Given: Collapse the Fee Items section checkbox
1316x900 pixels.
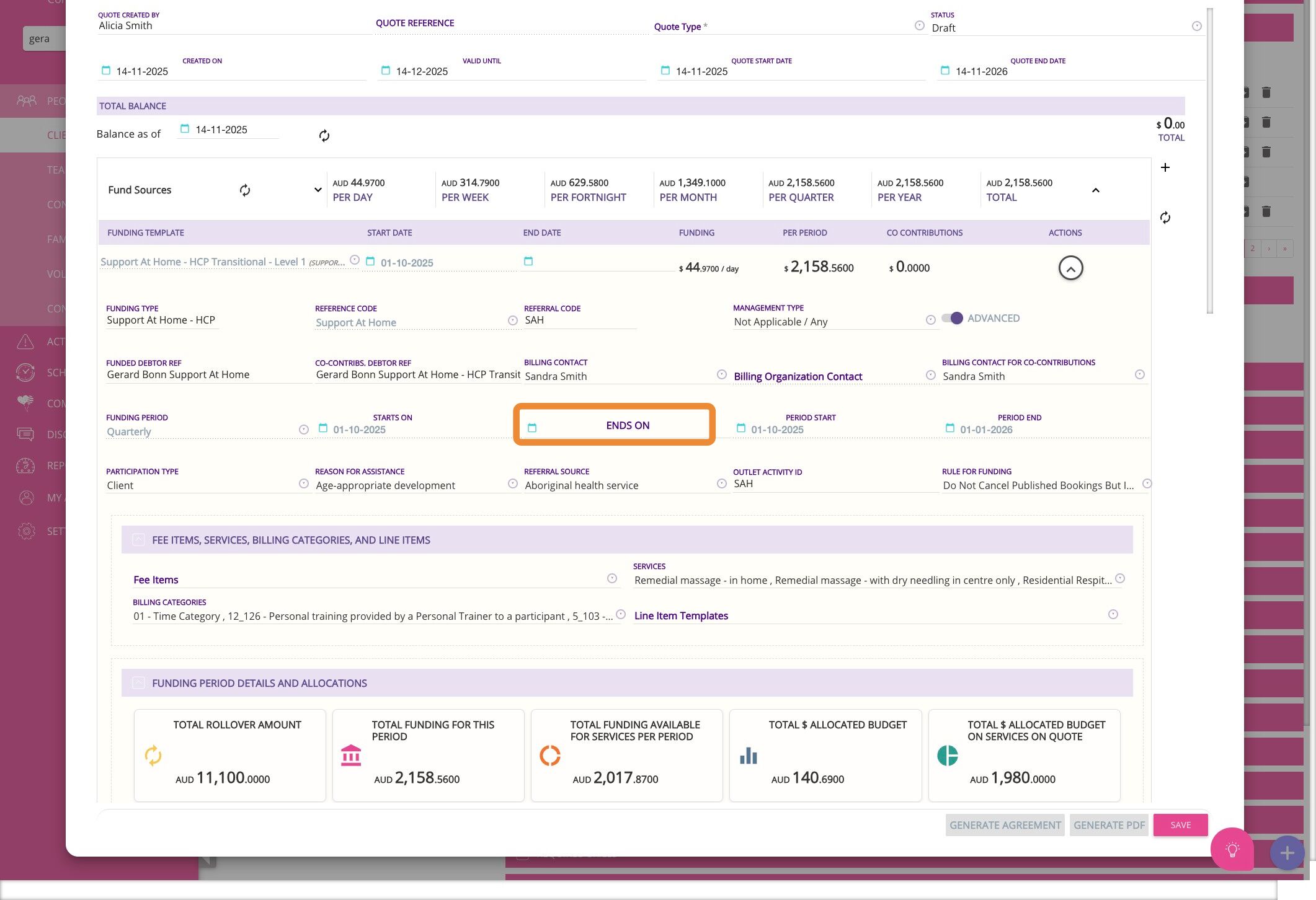Looking at the screenshot, I should 138,540.
